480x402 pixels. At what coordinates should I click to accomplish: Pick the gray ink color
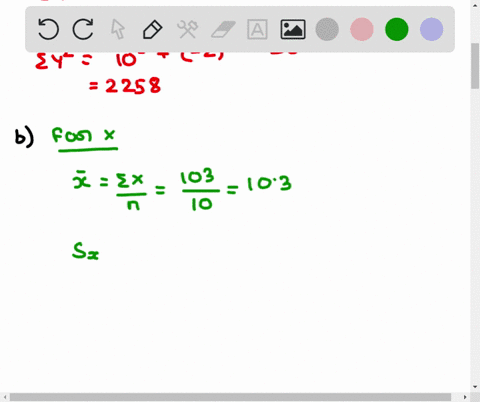327,29
